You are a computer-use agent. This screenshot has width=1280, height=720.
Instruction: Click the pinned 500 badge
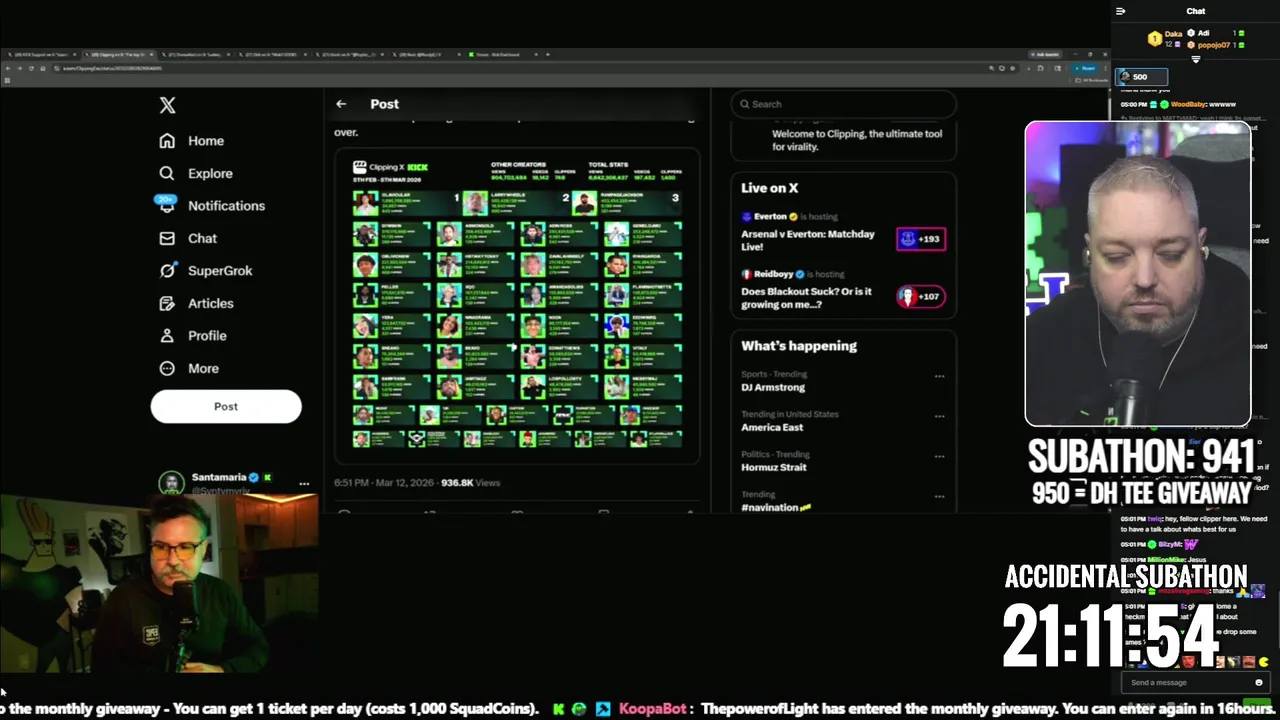(1141, 77)
